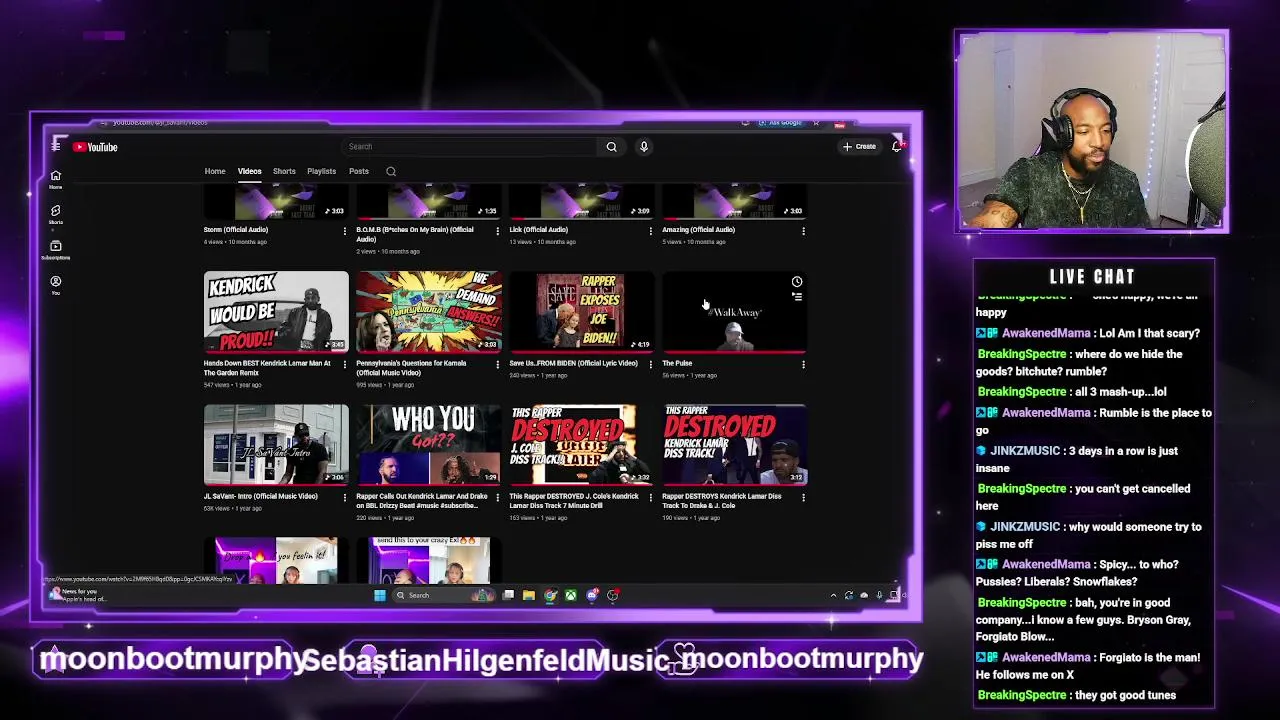Open Storm (Official Audio) title link
Image resolution: width=1280 pixels, height=720 pixels.
point(236,230)
